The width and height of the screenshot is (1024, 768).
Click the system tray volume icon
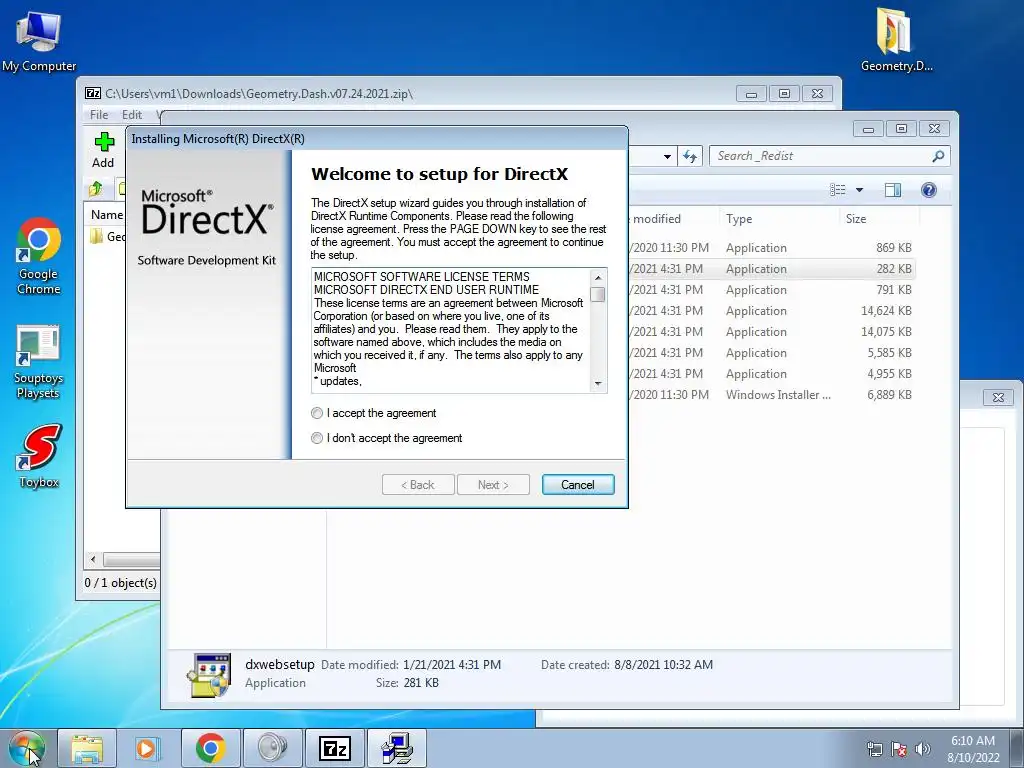(923, 749)
